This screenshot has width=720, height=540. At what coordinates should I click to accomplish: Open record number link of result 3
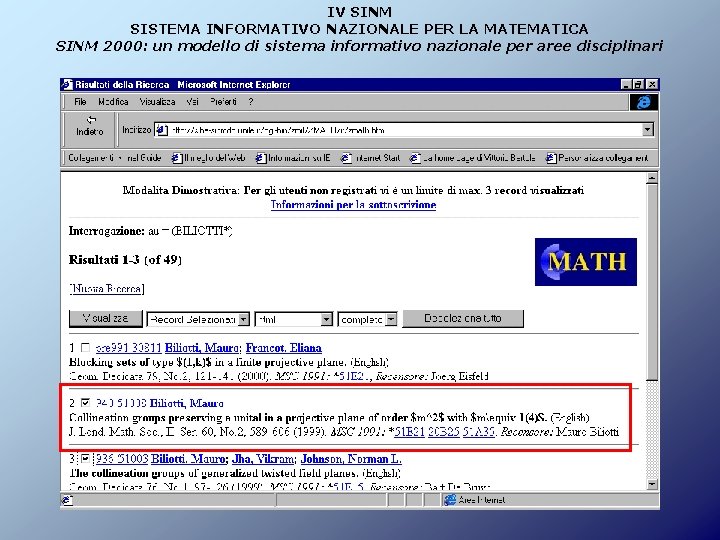point(122,459)
